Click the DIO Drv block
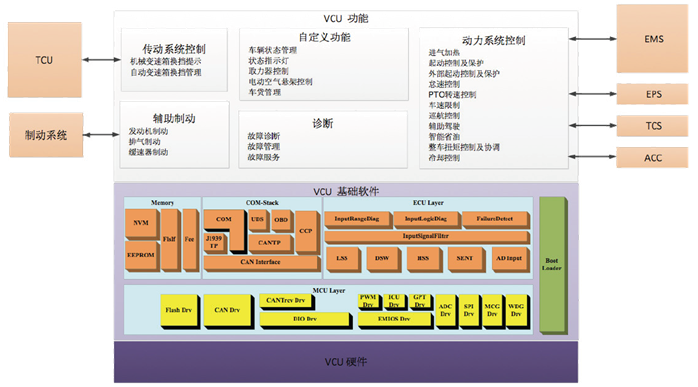 (x=305, y=320)
